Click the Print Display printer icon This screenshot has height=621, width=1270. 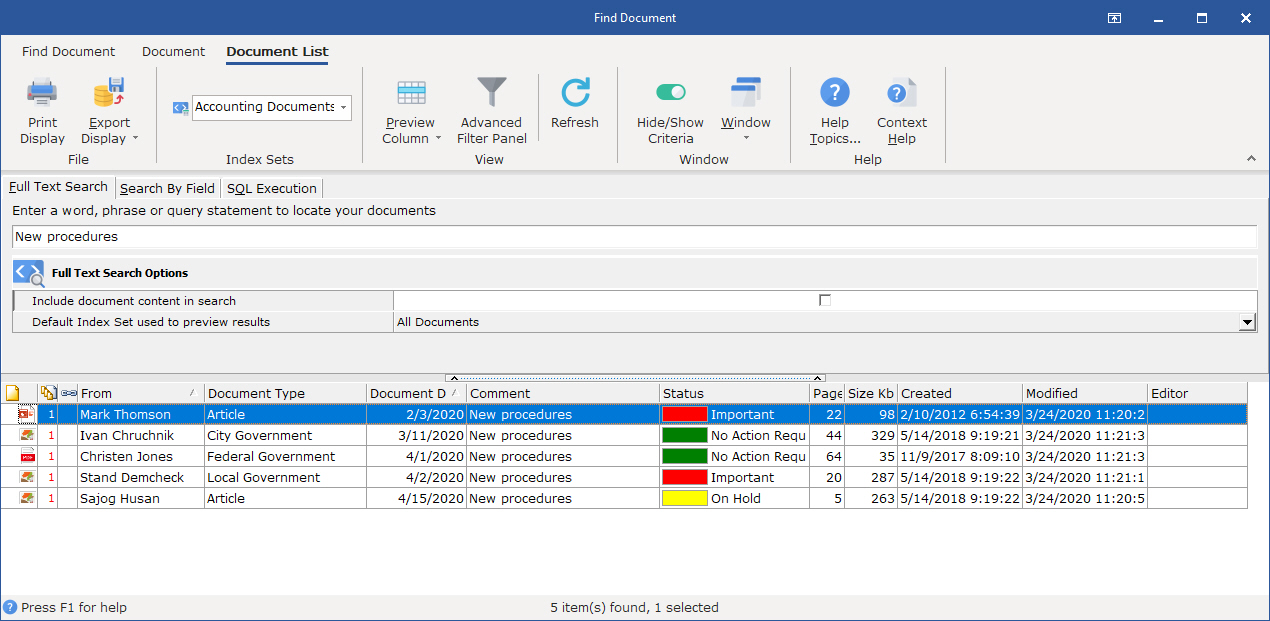(x=42, y=93)
